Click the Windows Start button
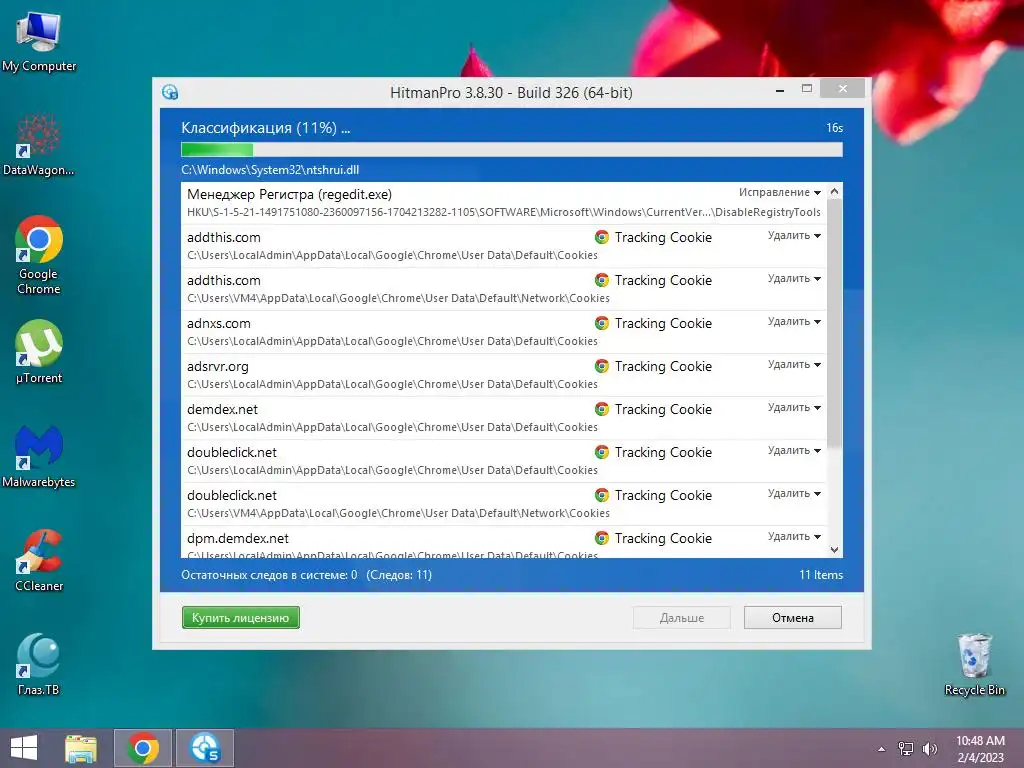Screen dimensions: 1024x768 click(x=24, y=748)
